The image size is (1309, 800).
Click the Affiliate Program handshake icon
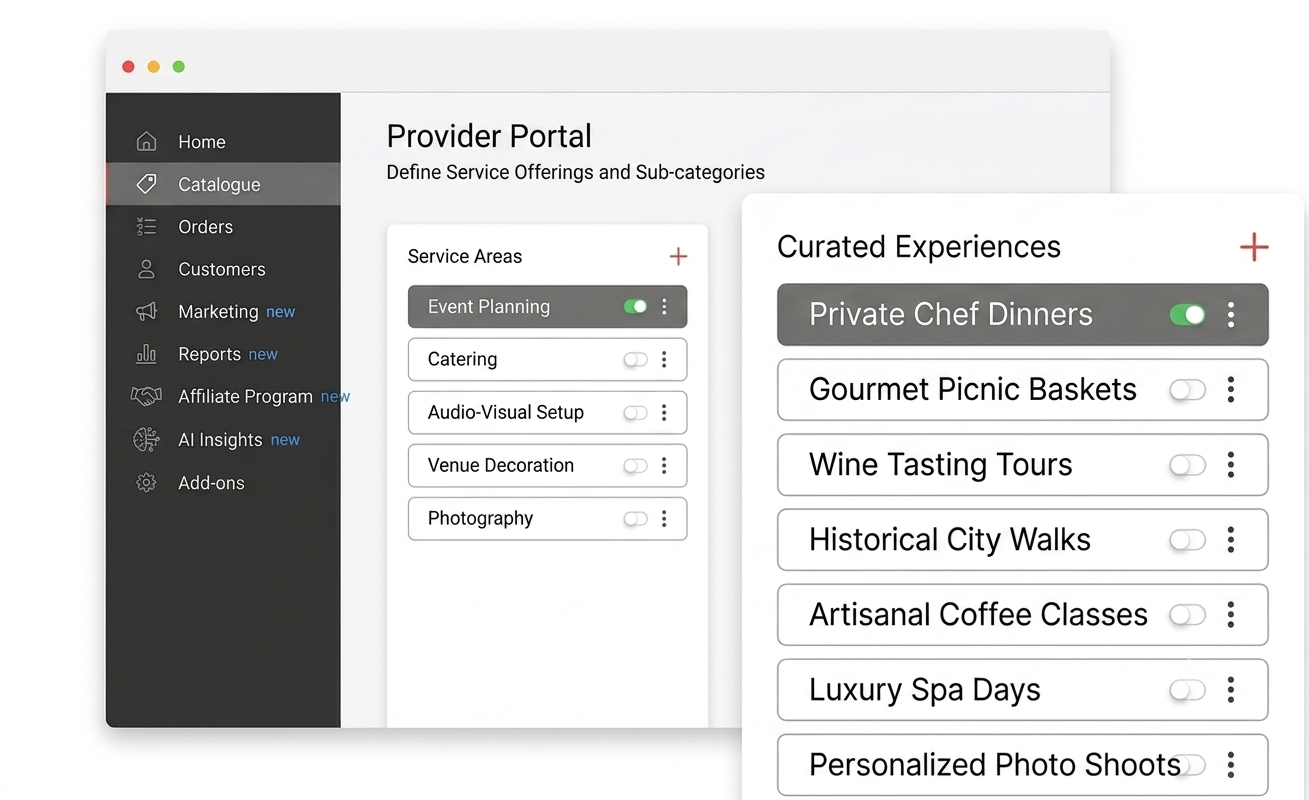click(146, 396)
